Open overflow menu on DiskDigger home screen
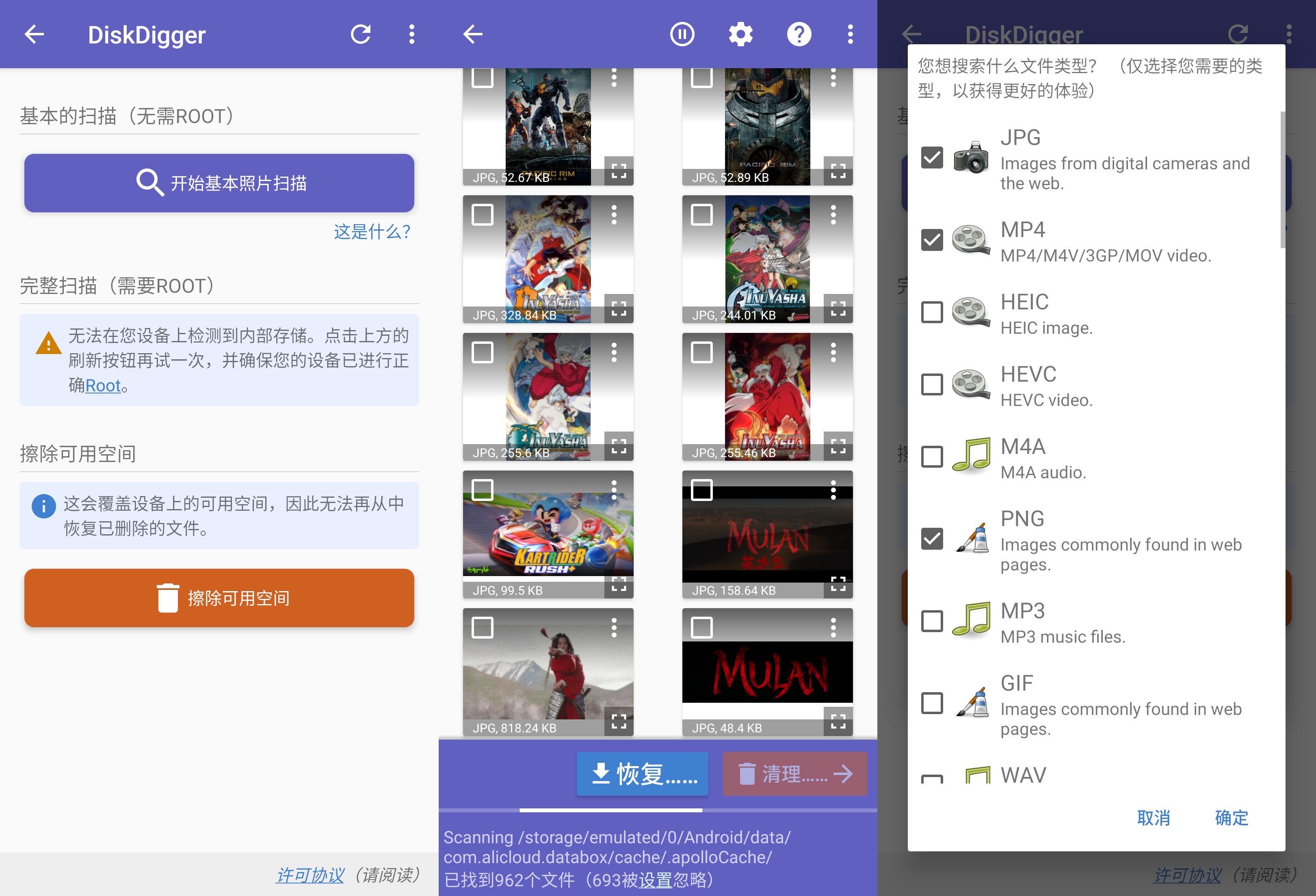This screenshot has height=896, width=1316. click(412, 35)
